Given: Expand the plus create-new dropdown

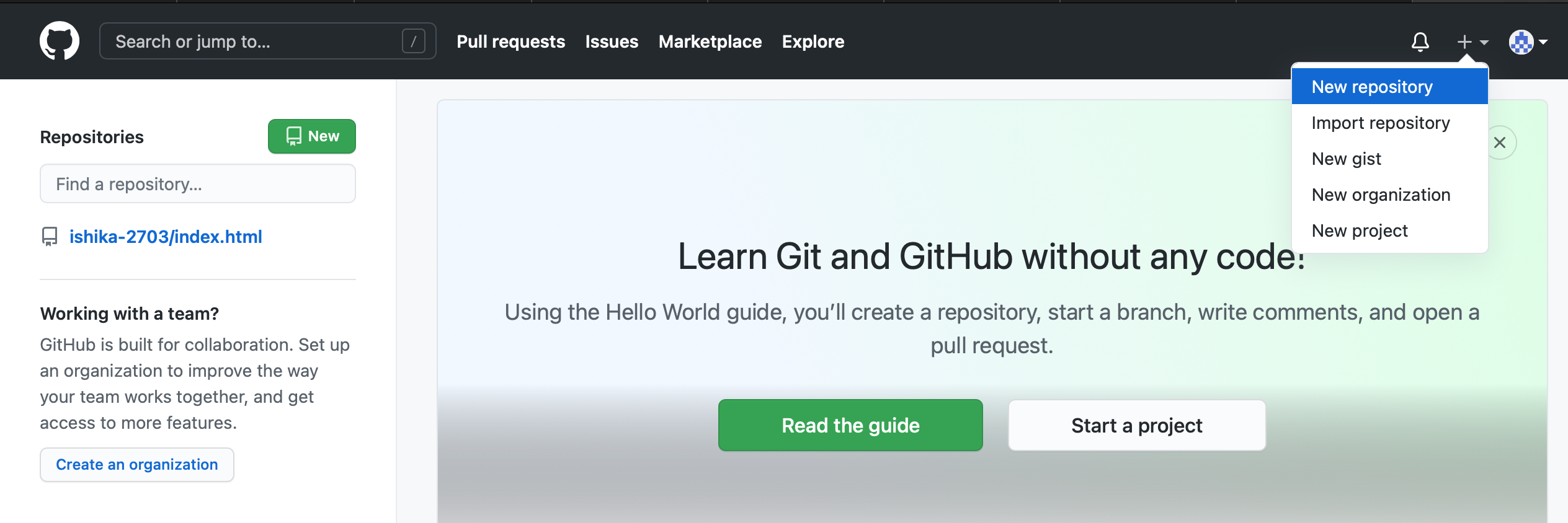Looking at the screenshot, I should [x=1472, y=42].
